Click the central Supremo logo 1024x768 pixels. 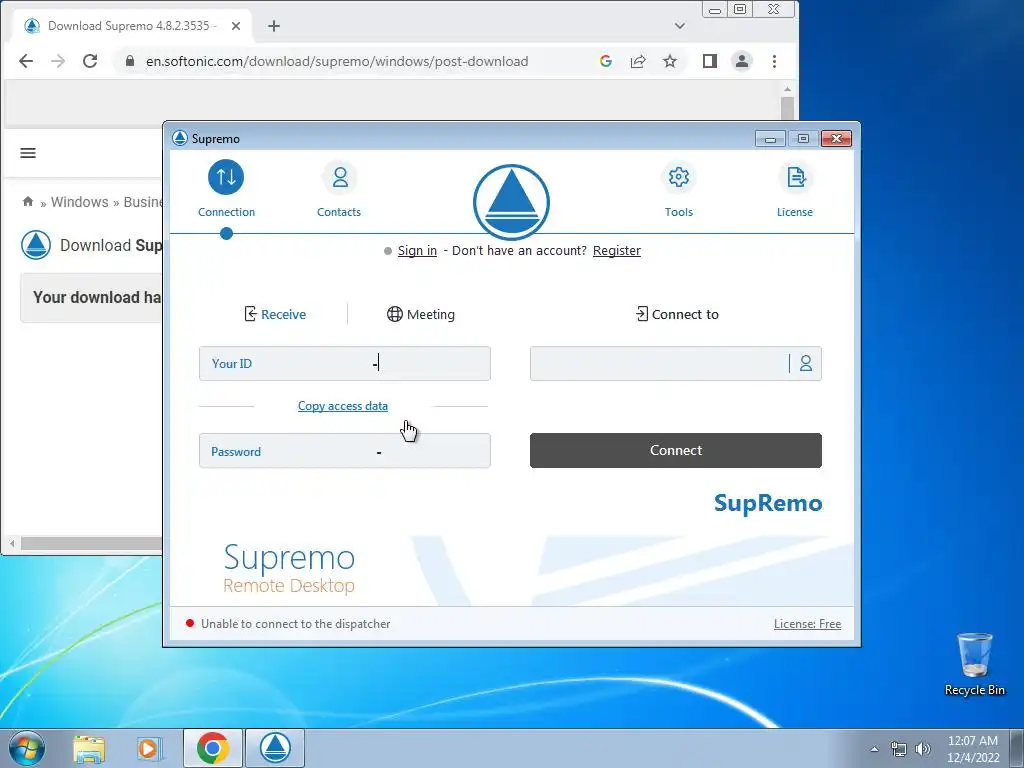pos(511,202)
